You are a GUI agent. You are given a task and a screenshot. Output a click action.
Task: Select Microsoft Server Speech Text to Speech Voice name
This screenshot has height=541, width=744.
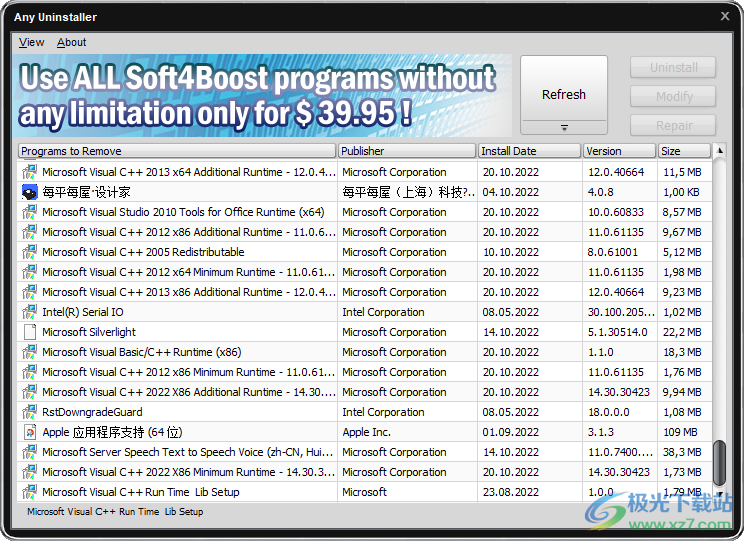pyautogui.click(x=187, y=452)
